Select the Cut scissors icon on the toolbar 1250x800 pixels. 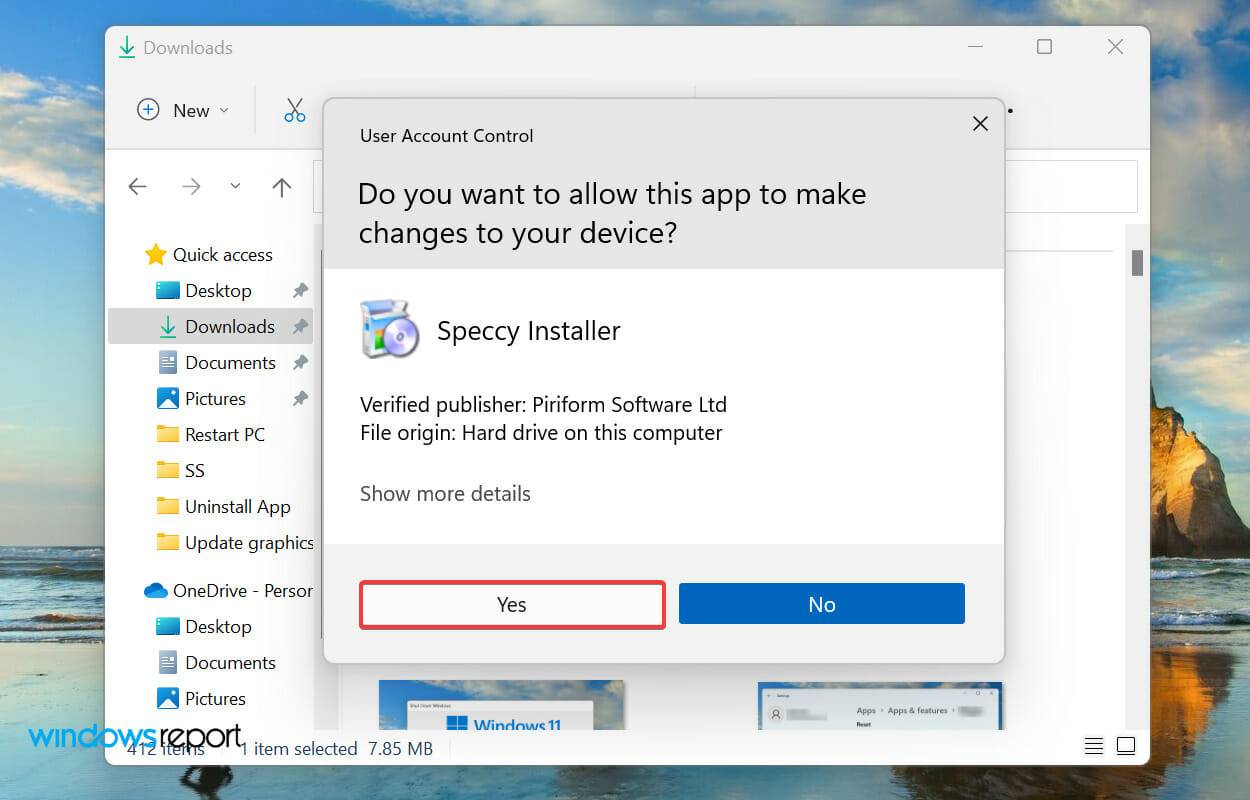(294, 109)
